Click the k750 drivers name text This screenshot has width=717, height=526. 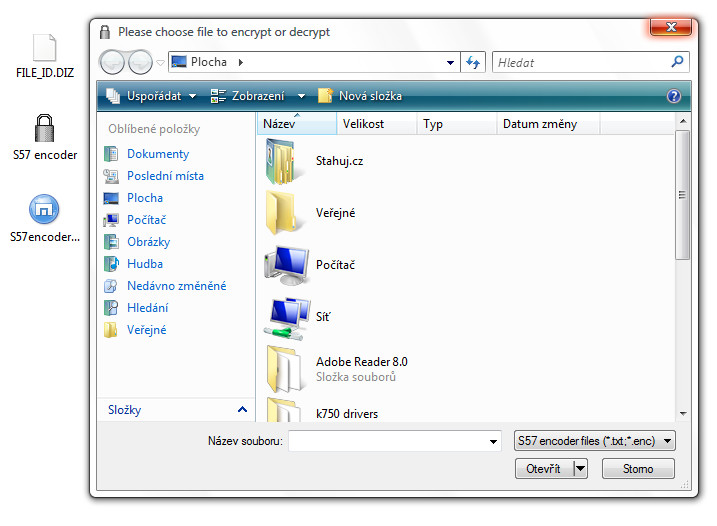(347, 414)
